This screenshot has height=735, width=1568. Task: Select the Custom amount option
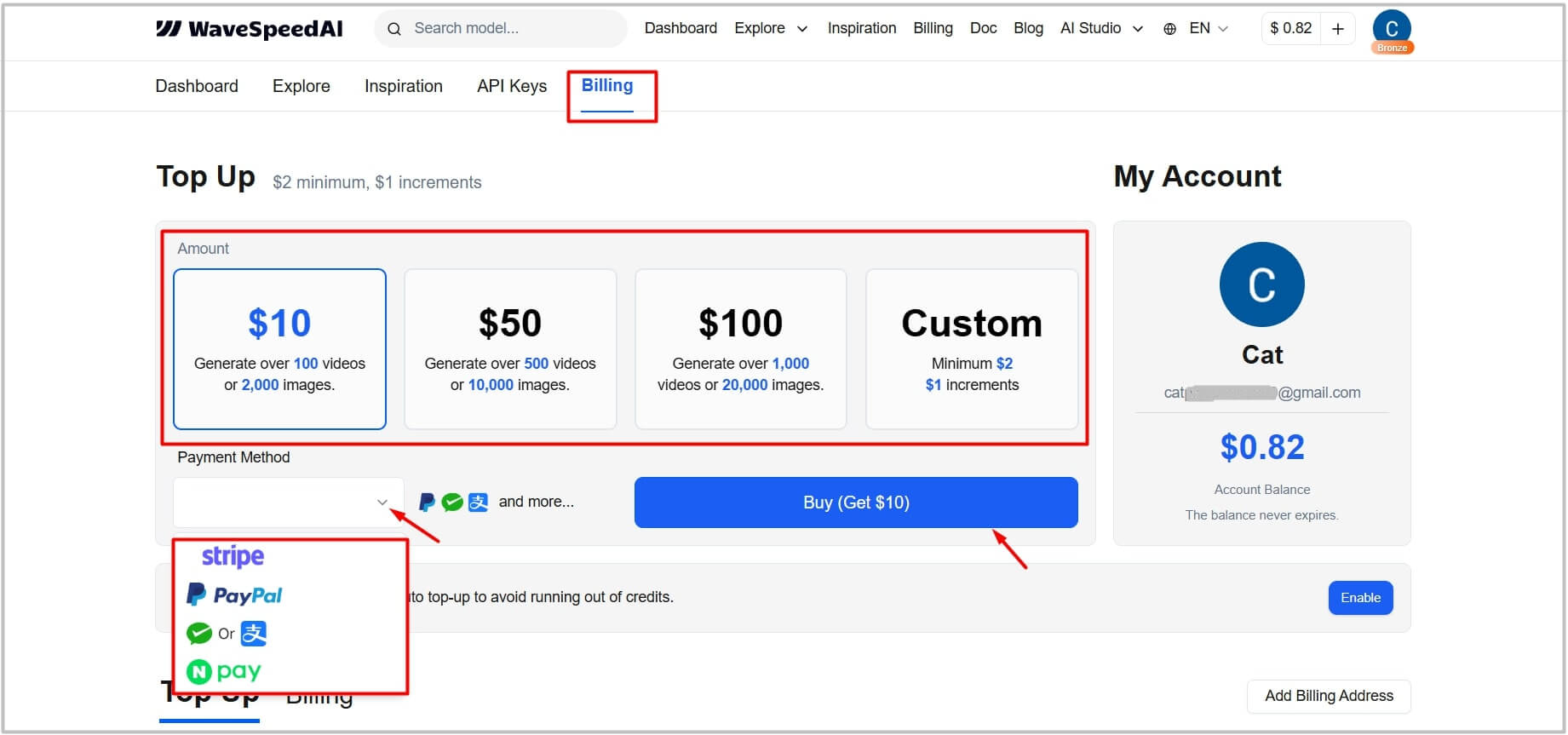[x=972, y=349]
